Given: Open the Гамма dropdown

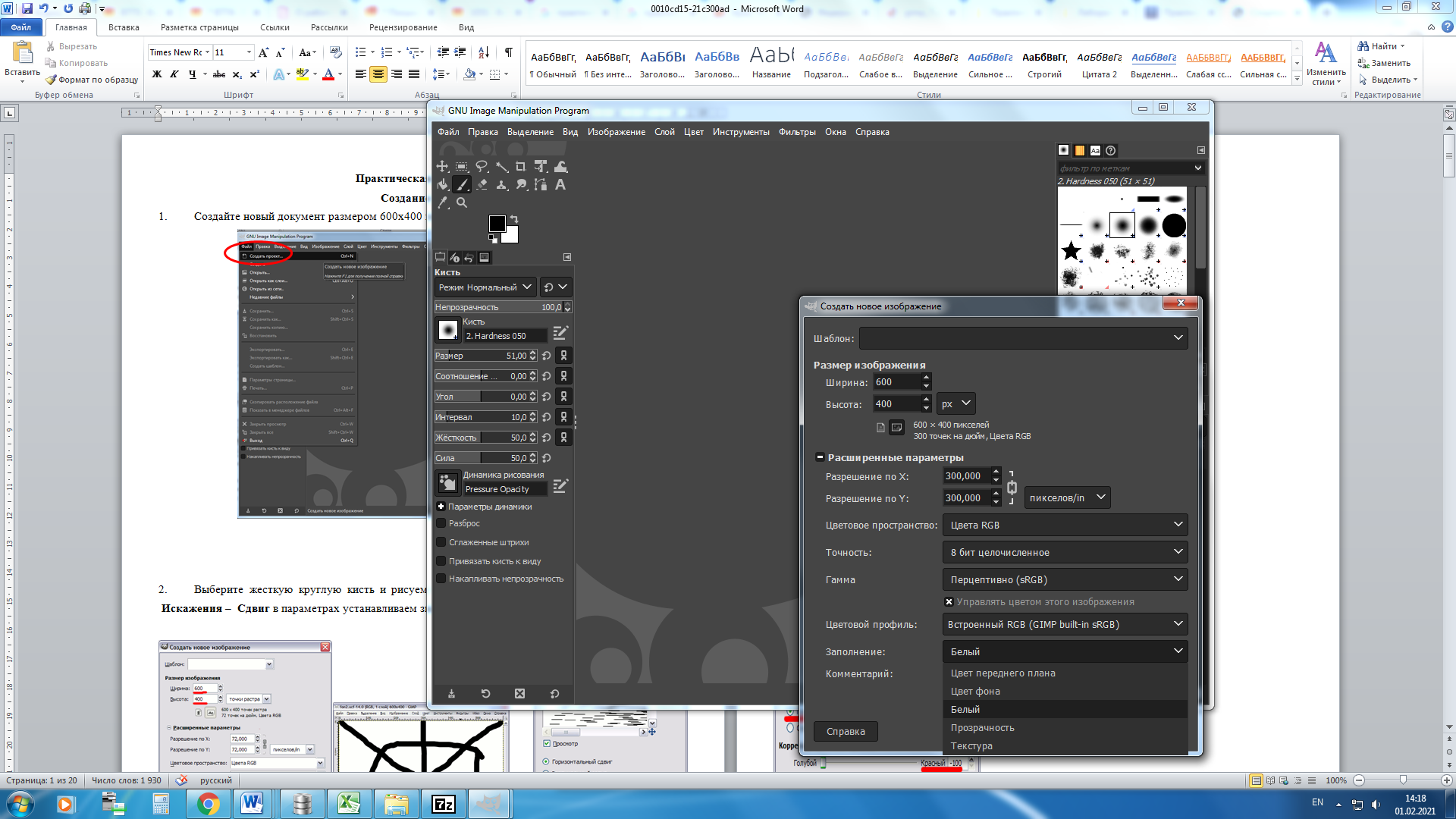Looking at the screenshot, I should pos(1065,579).
